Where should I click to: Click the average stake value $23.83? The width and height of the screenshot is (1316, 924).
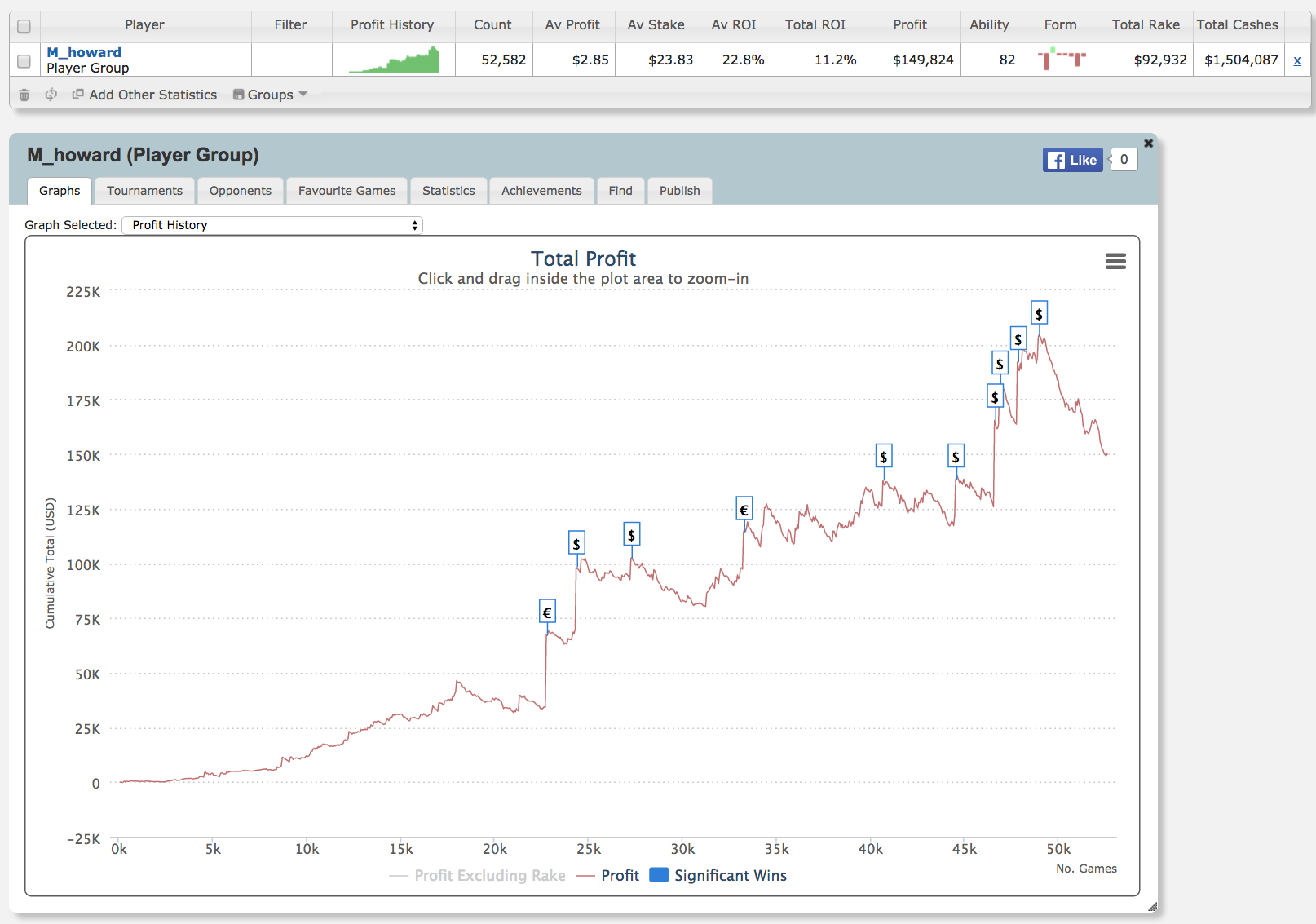coord(670,60)
